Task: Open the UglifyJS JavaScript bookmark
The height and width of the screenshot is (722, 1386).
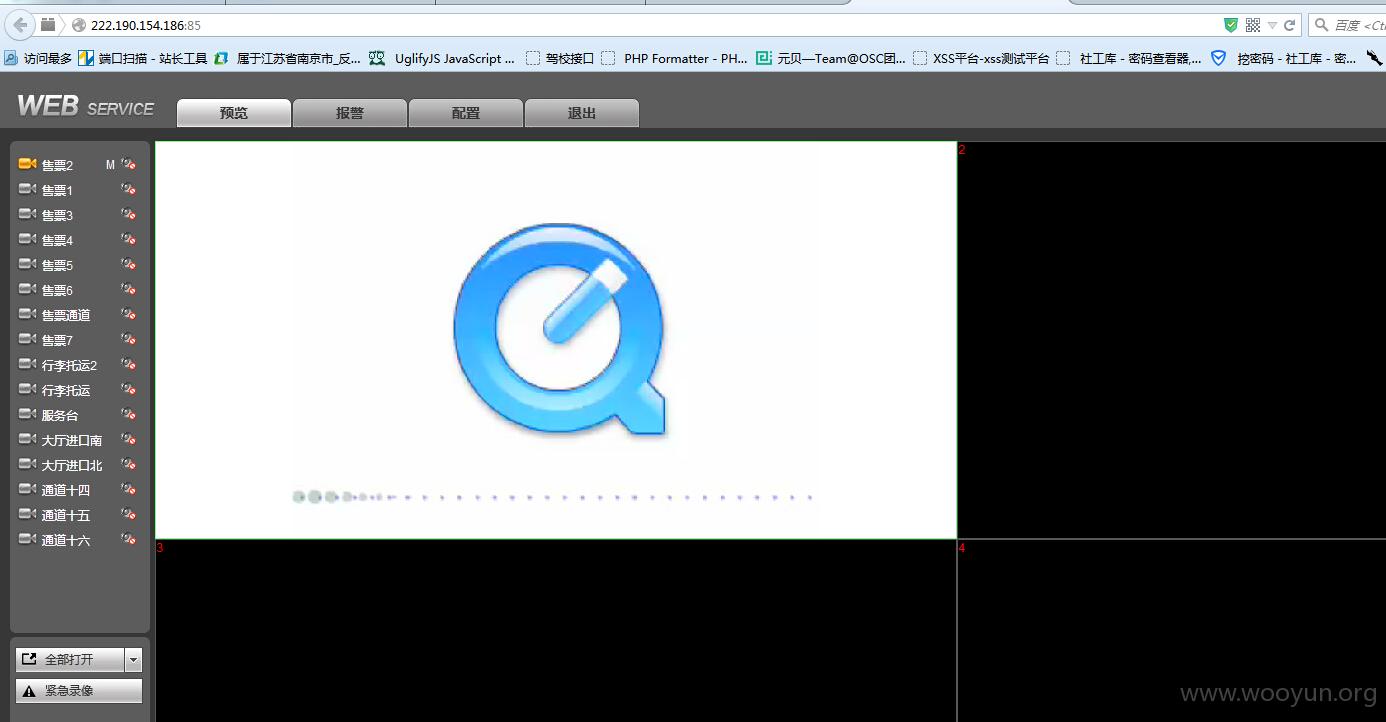Action: tap(442, 59)
